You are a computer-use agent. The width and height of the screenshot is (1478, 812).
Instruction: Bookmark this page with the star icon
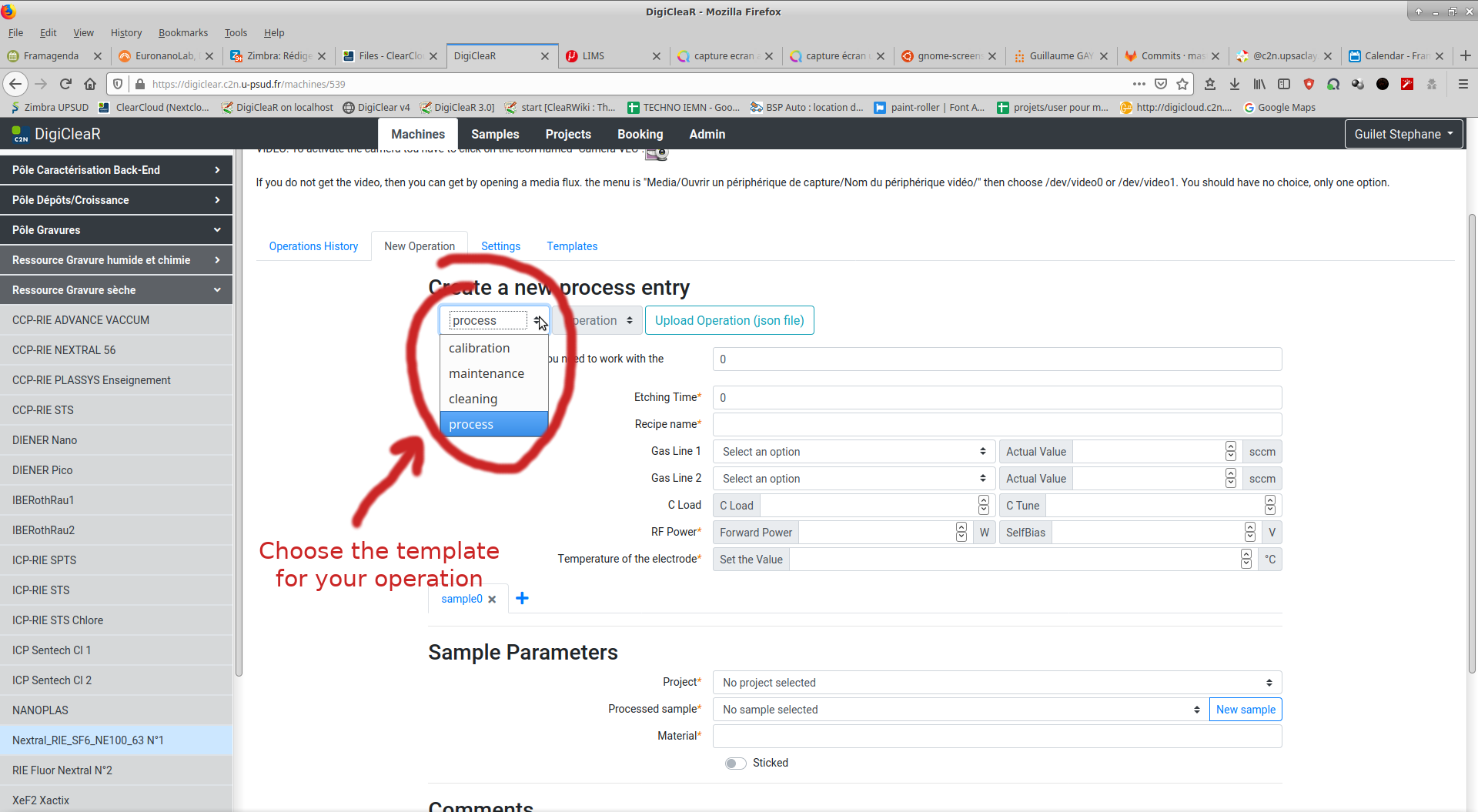click(1182, 84)
